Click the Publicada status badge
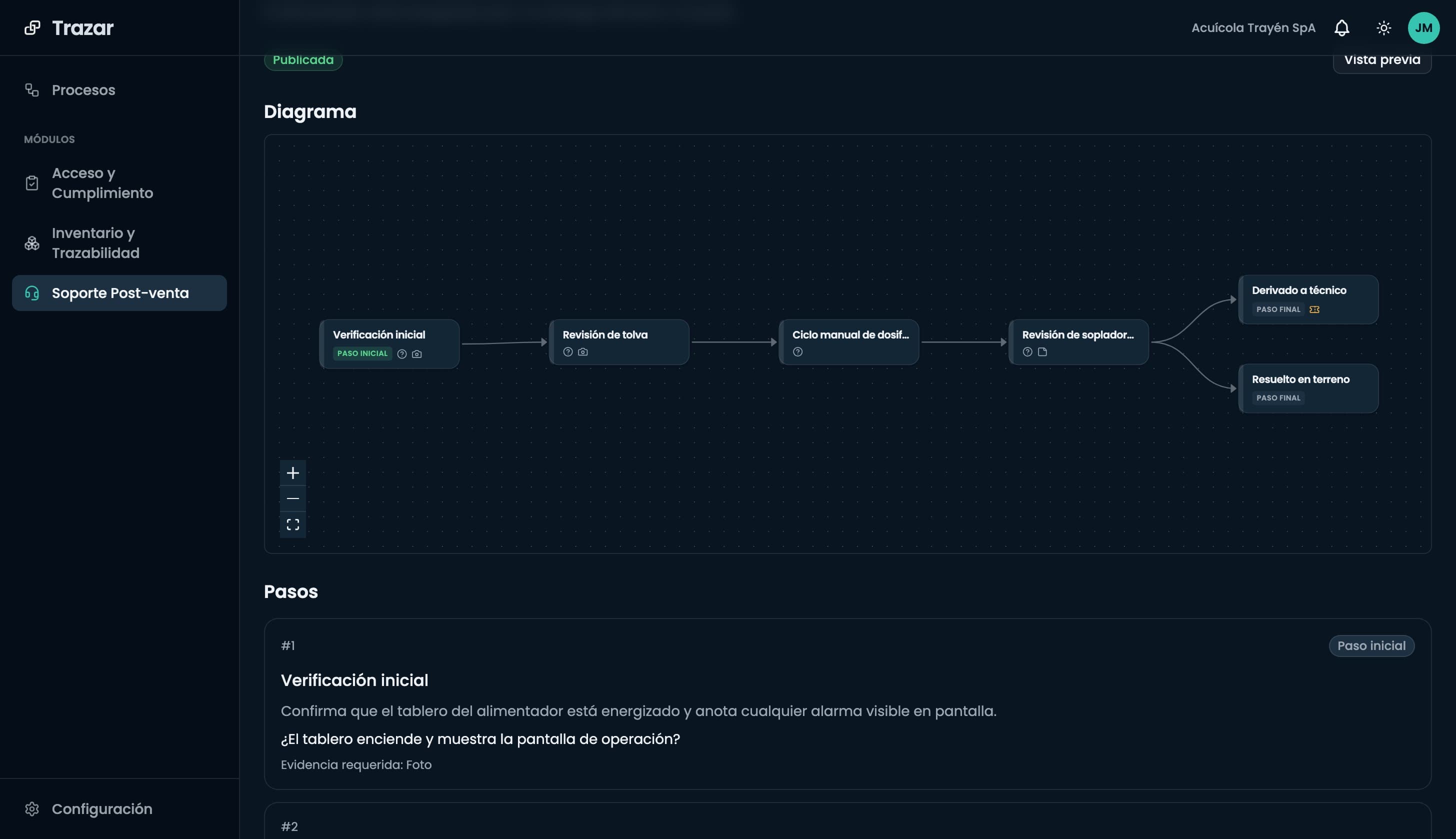Viewport: 1456px width, 839px height. coord(303,60)
